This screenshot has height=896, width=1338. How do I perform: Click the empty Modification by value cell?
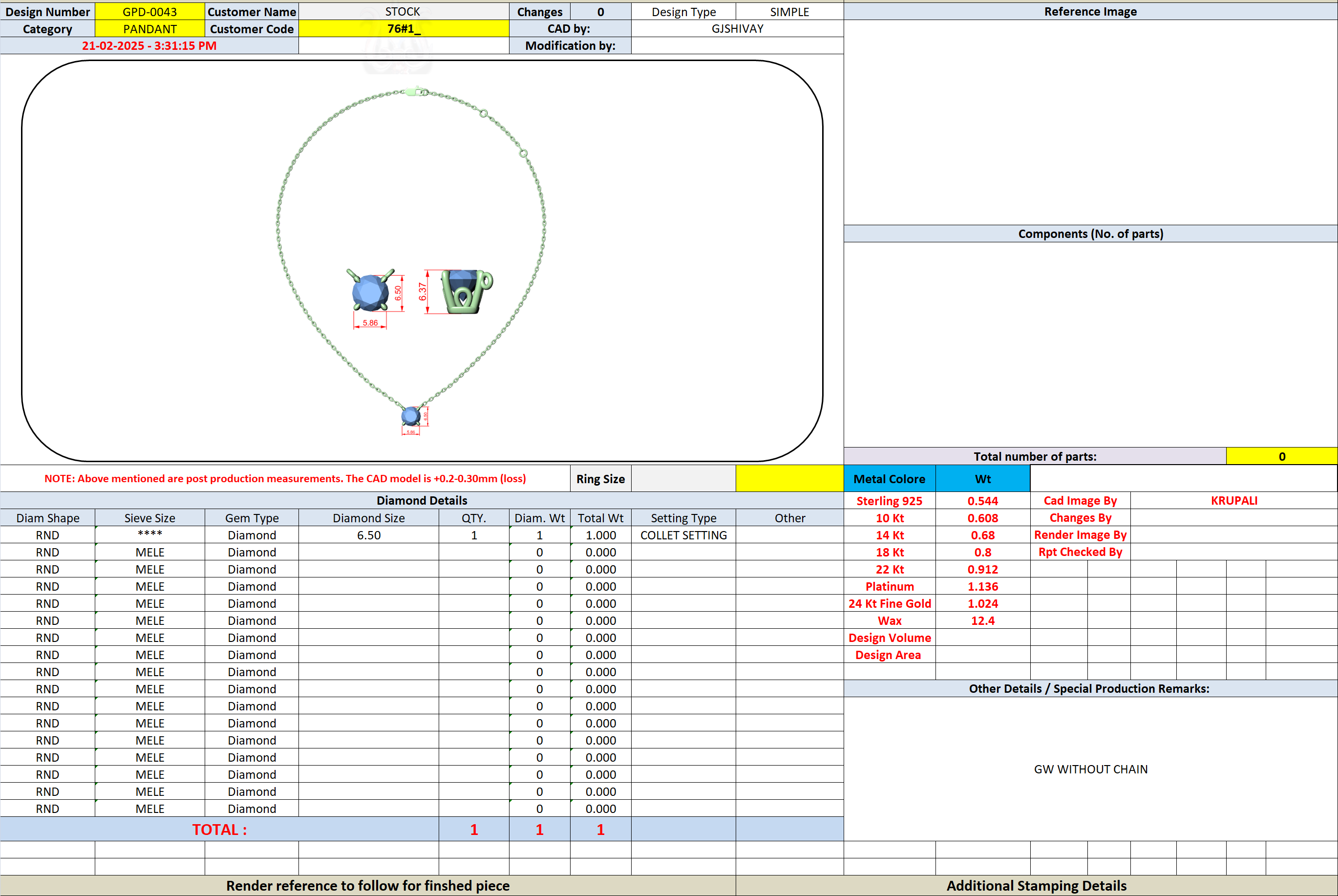pyautogui.click(x=738, y=46)
